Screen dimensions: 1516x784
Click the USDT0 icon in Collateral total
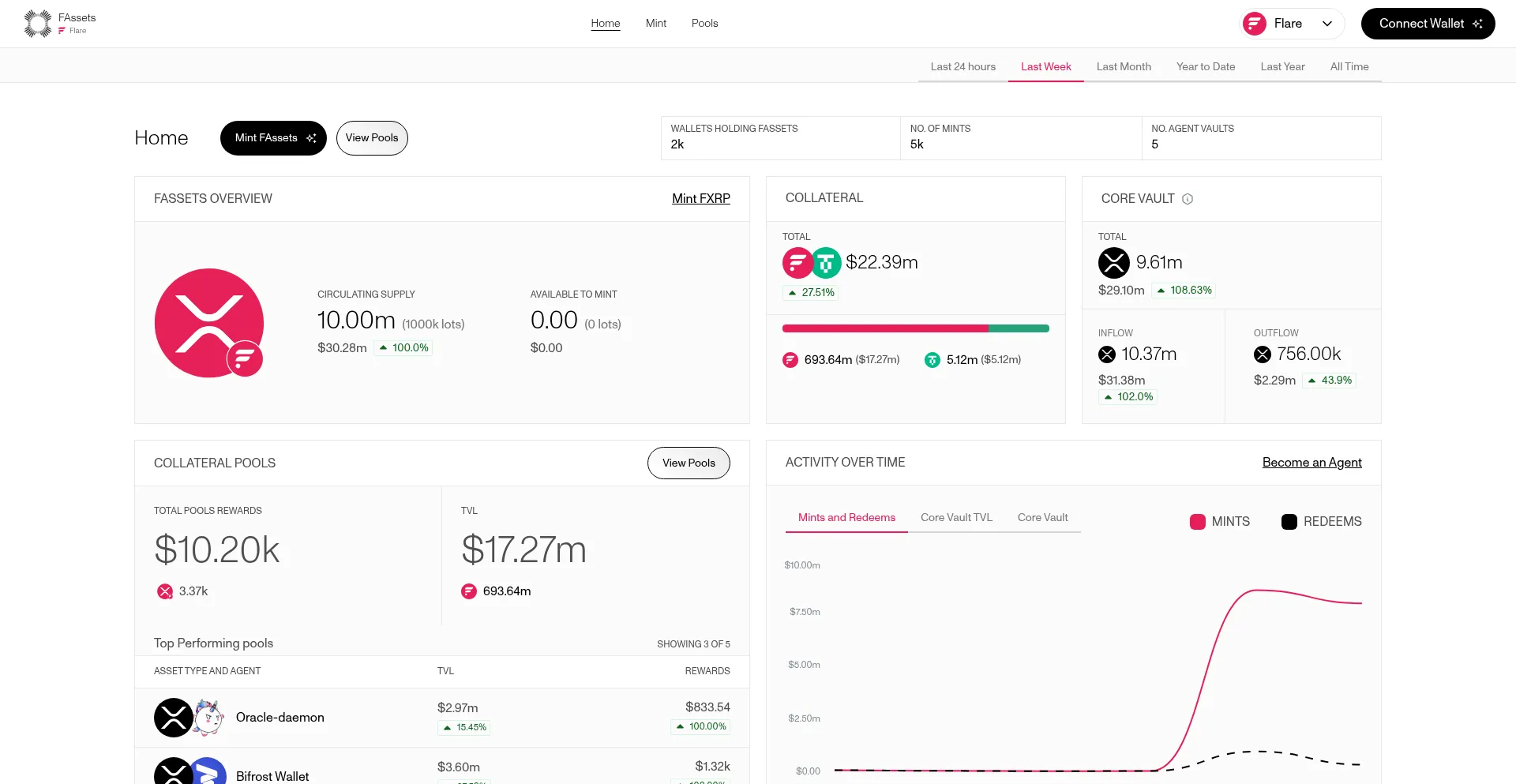pos(826,263)
